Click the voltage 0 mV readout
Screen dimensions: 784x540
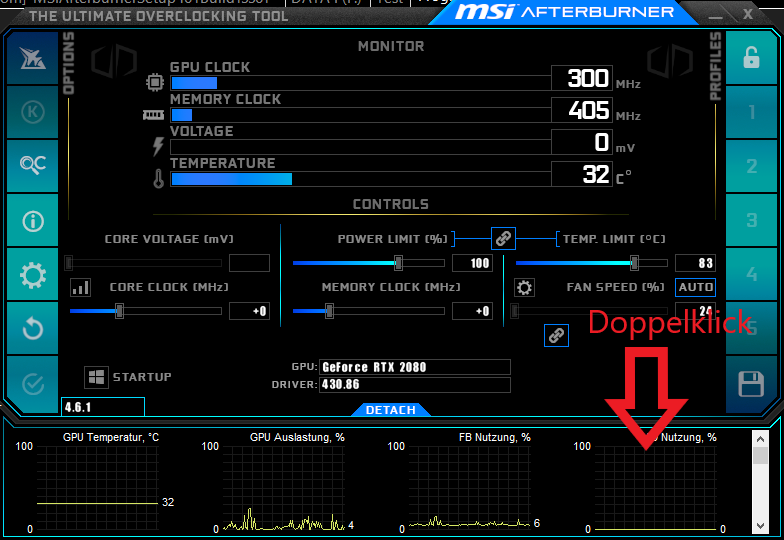click(582, 142)
